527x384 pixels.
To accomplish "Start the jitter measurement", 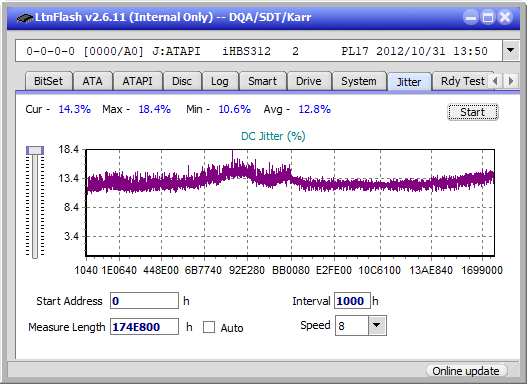I will [x=473, y=112].
